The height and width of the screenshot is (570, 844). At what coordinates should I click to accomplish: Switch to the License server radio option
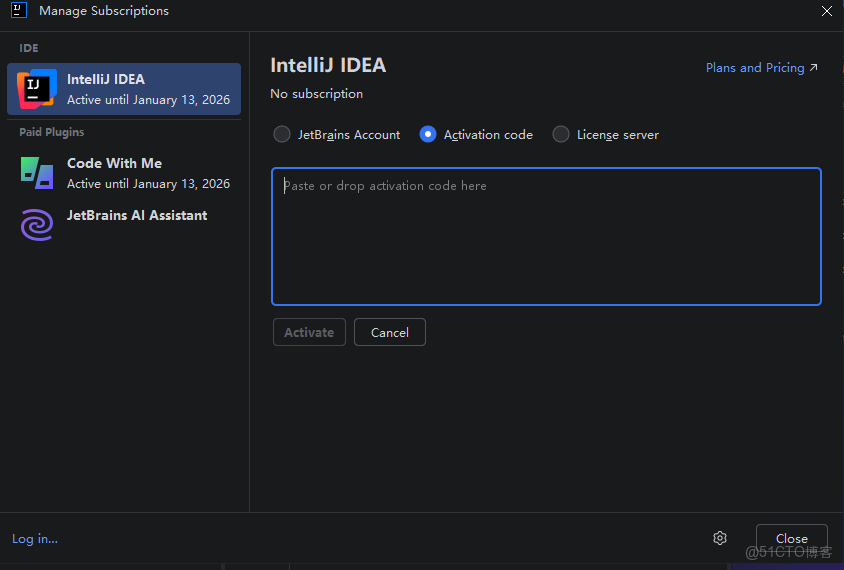561,134
